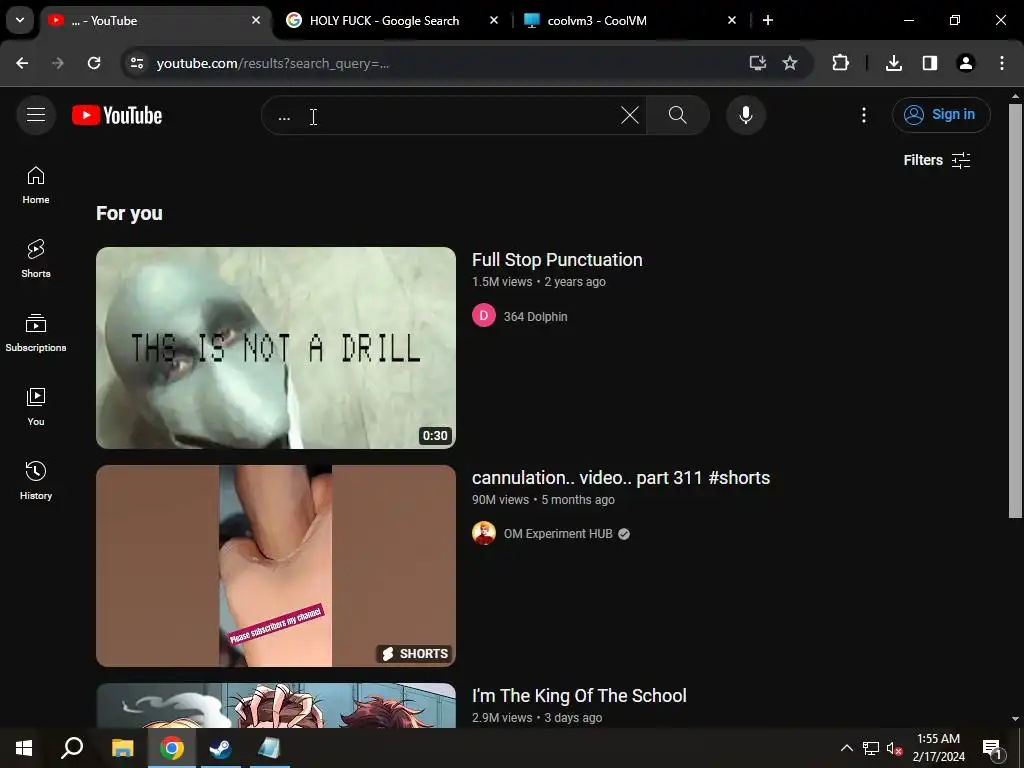This screenshot has height=768, width=1024.
Task: Open the YouTube hamburger guide menu
Action: pyautogui.click(x=36, y=115)
